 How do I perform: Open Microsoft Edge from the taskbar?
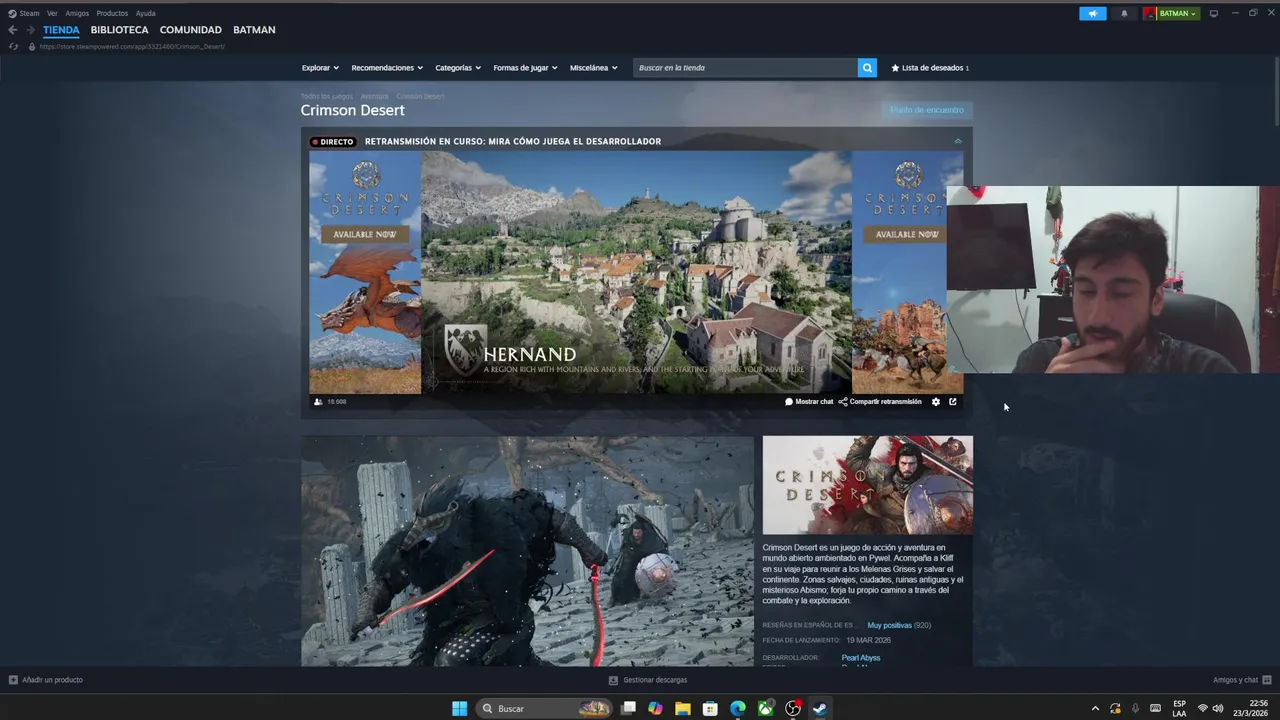tap(738, 708)
